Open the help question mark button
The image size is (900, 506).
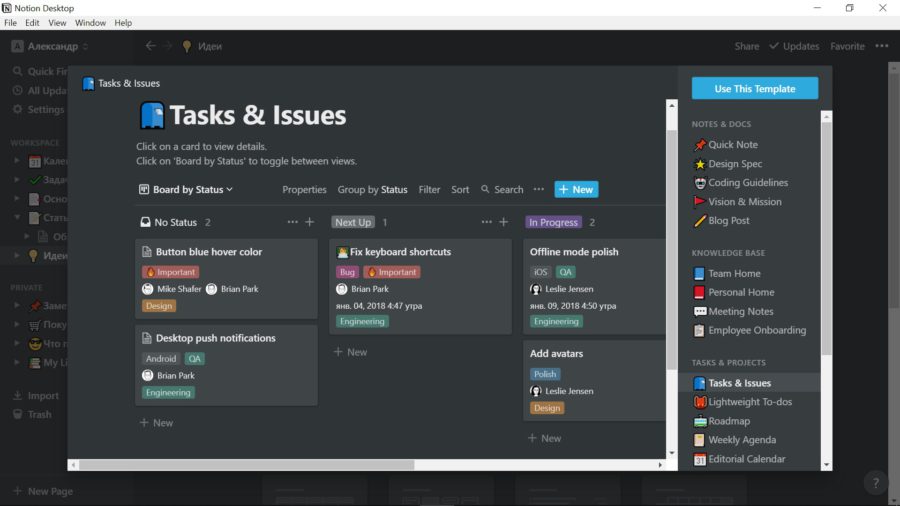875,483
